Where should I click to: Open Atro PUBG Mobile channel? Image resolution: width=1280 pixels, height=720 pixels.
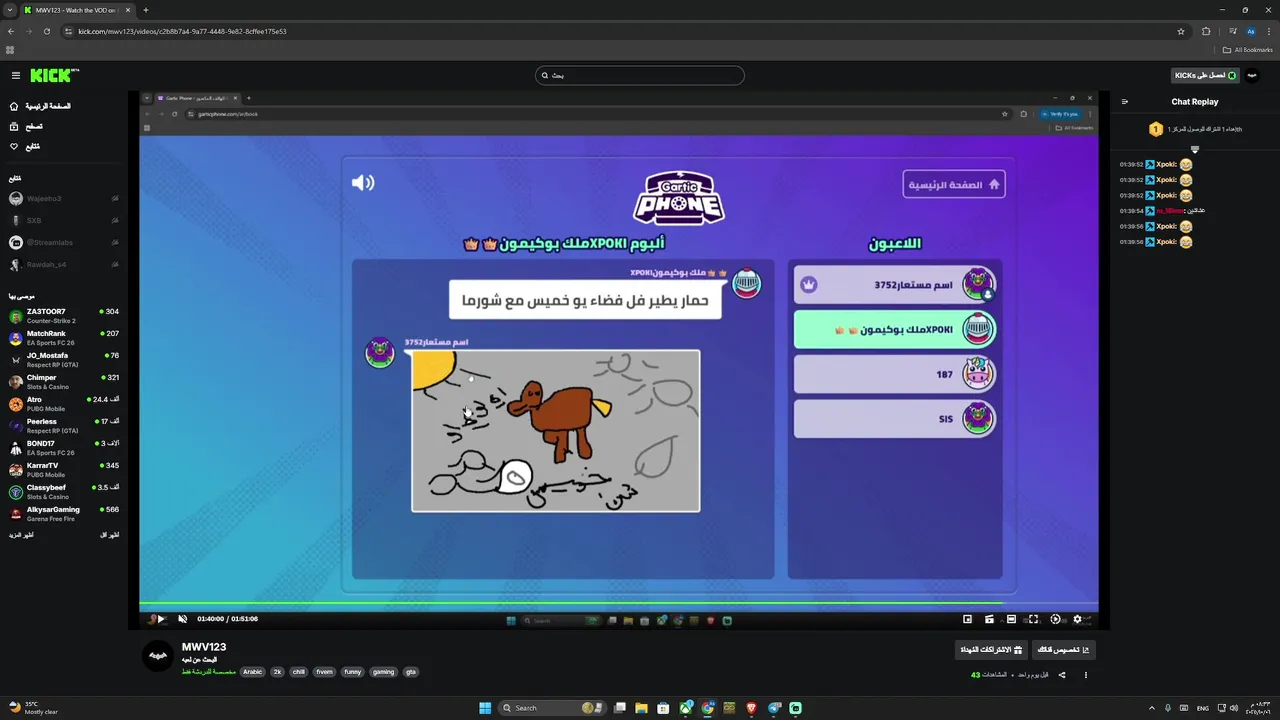point(64,404)
